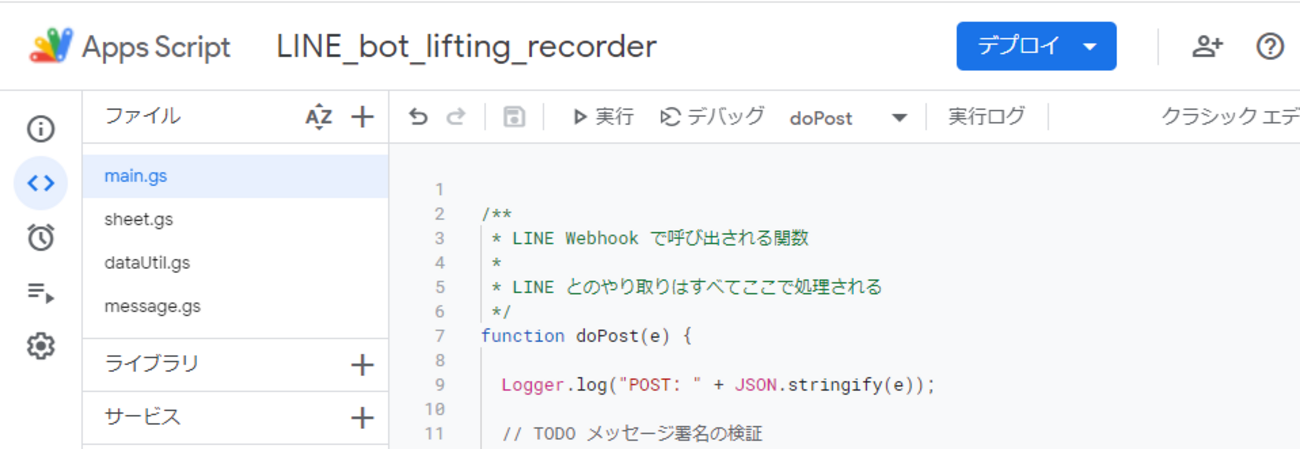Save project with floppy disk icon
Screen dimensions: 1300x449
point(514,117)
